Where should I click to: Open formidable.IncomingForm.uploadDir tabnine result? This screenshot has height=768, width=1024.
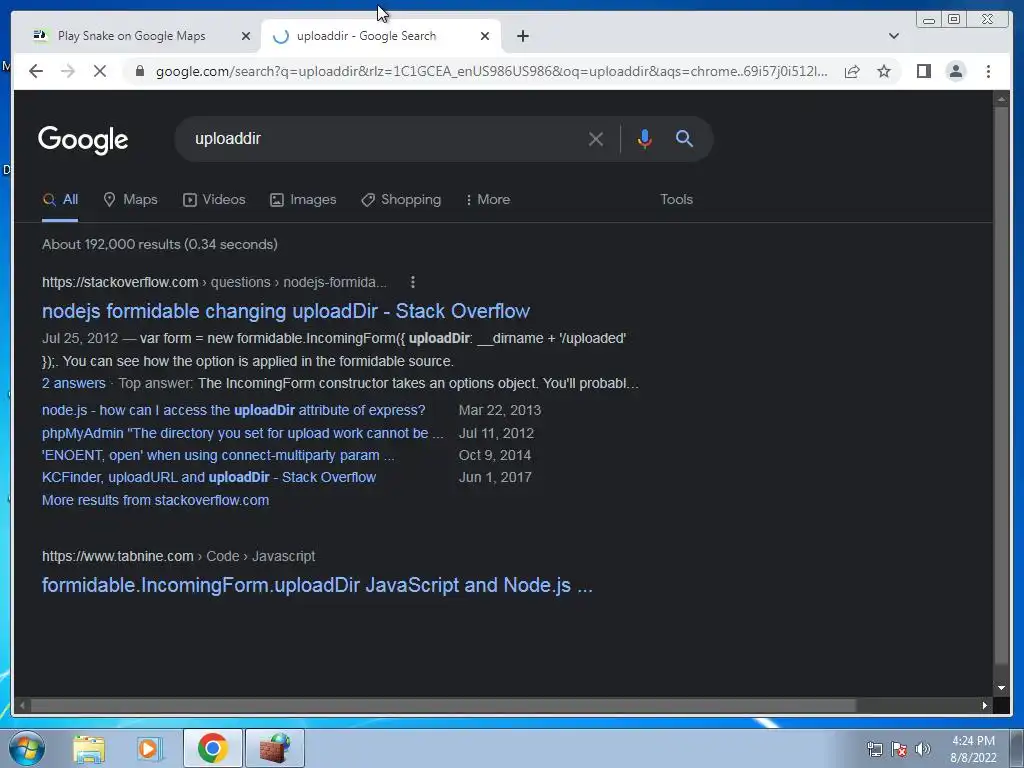tap(317, 585)
